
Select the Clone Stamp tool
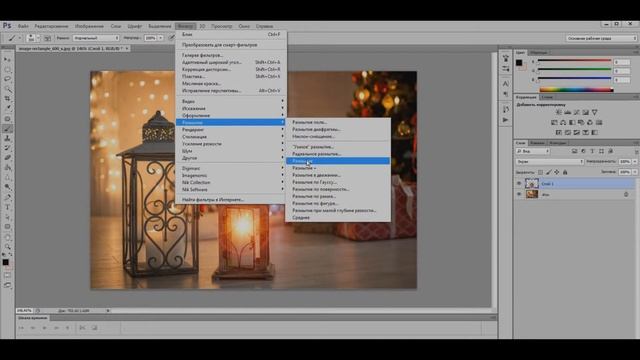click(x=7, y=138)
